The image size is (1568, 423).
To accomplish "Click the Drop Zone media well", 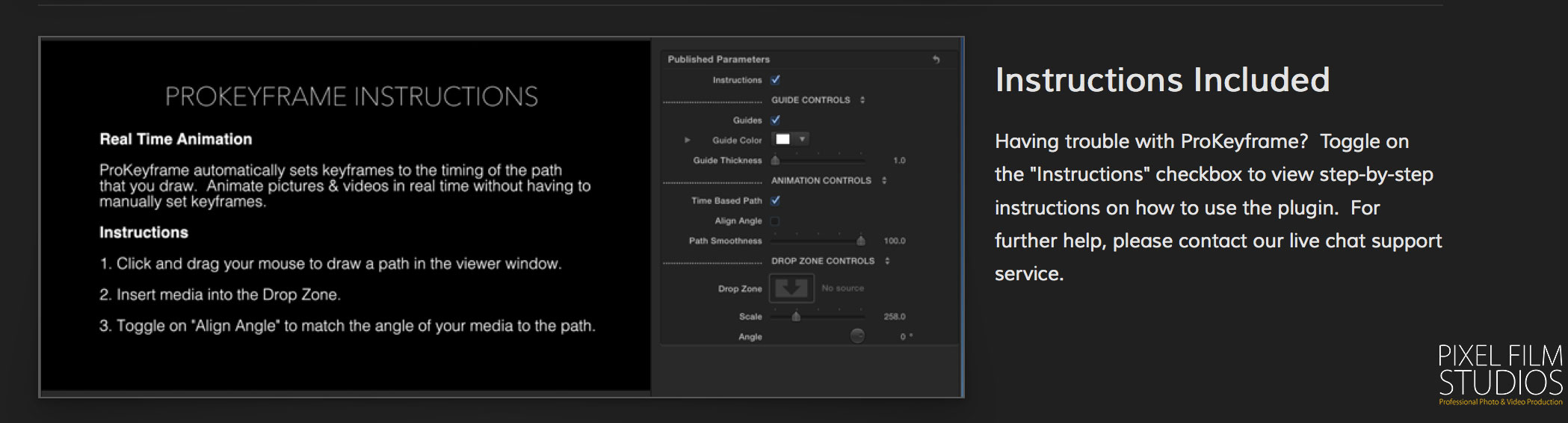I will [x=791, y=288].
